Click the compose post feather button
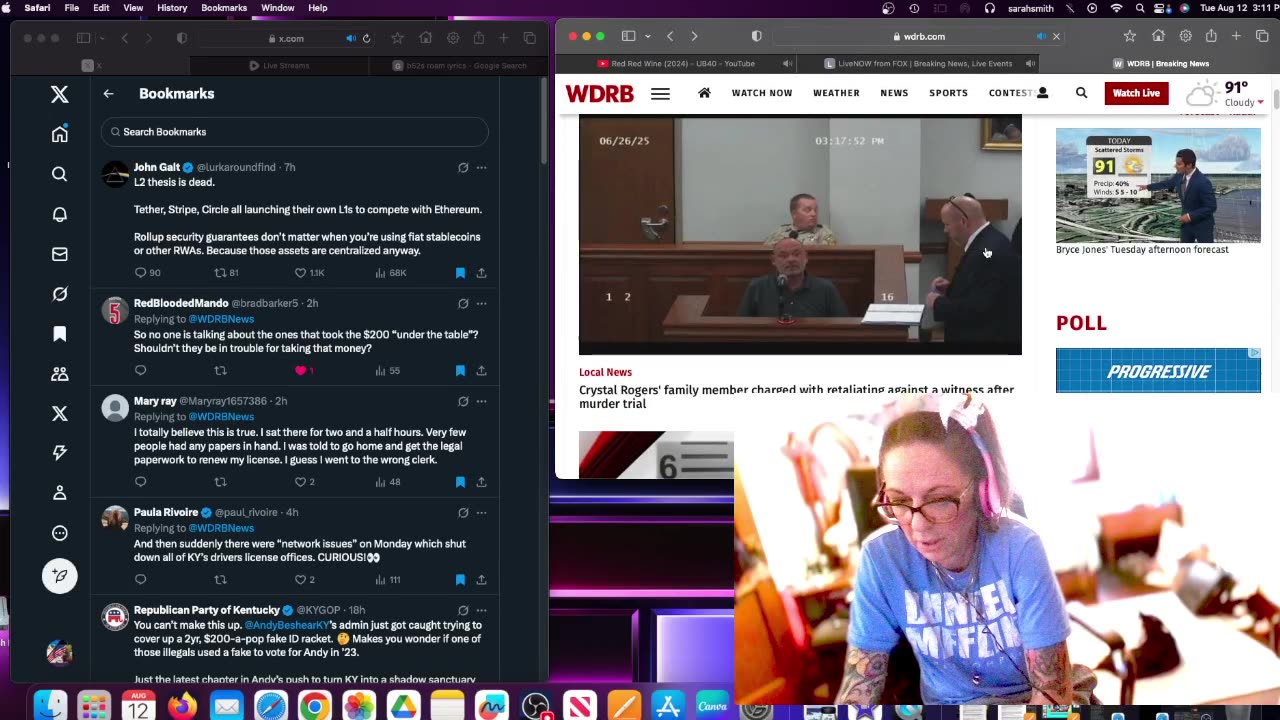This screenshot has width=1280, height=720. [x=60, y=576]
